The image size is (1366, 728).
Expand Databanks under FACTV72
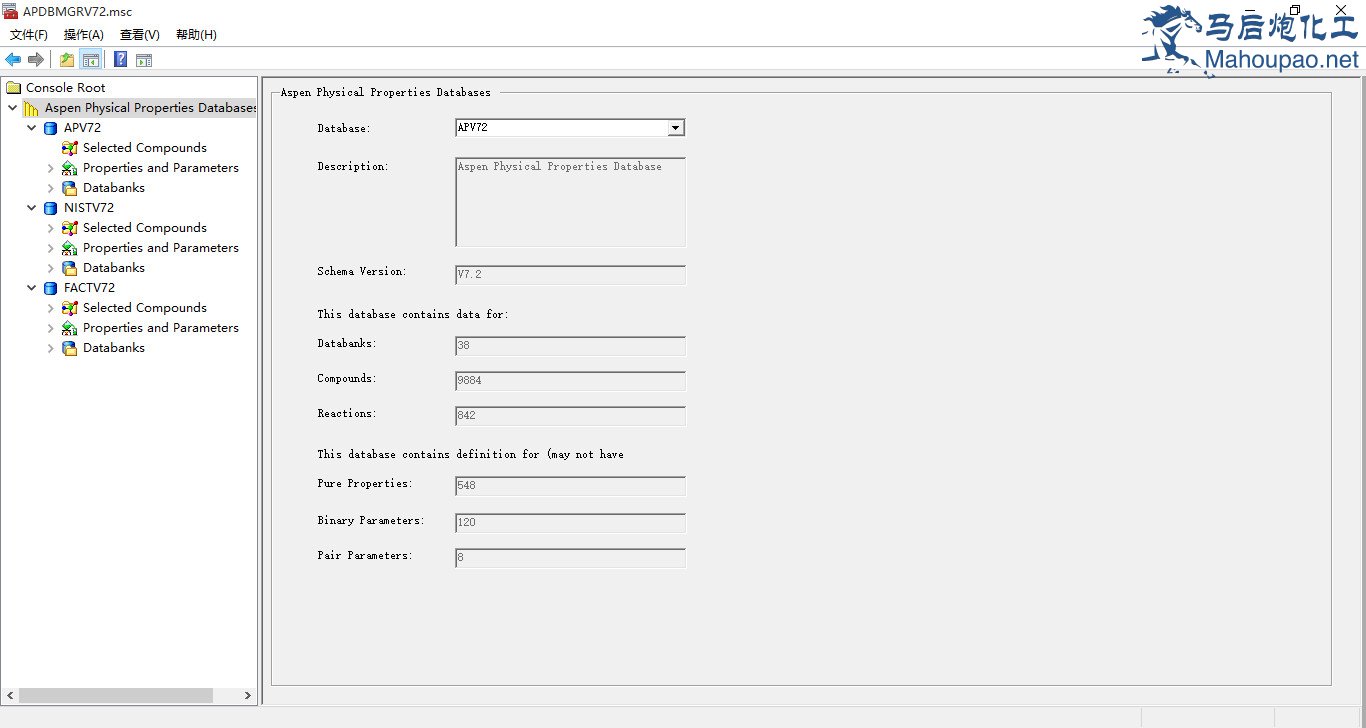click(x=51, y=348)
